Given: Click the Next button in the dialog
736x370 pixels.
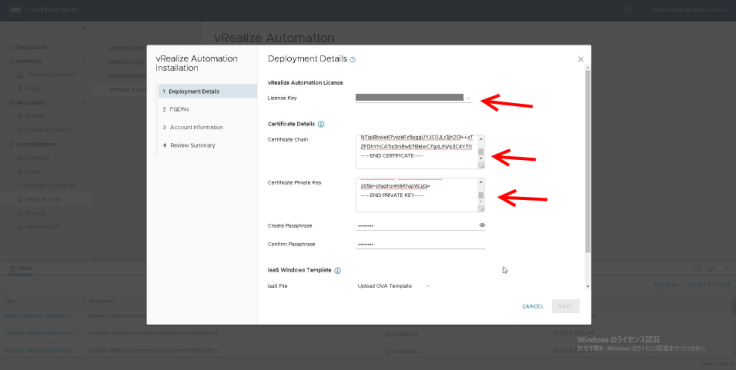Looking at the screenshot, I should 565,307.
